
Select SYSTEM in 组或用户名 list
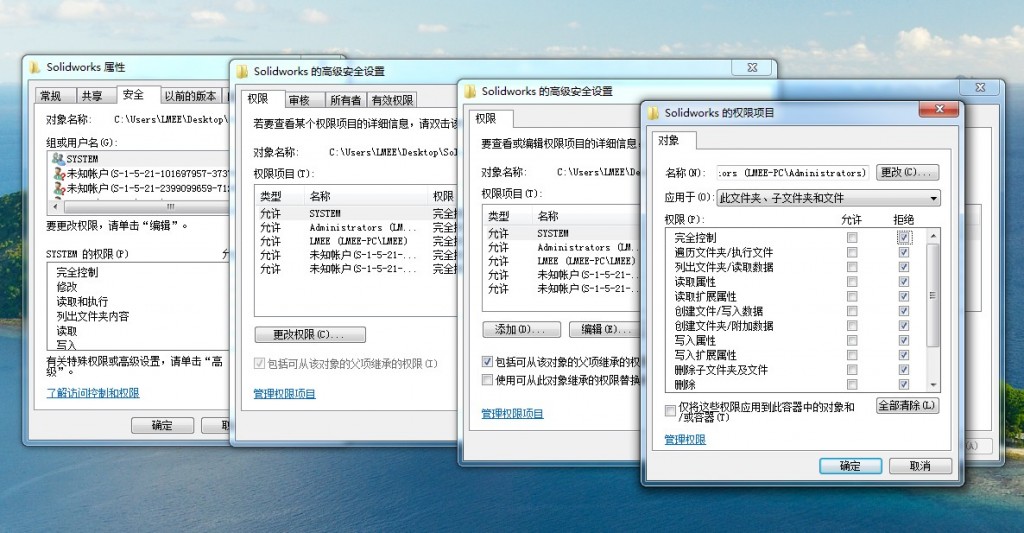[x=140, y=159]
